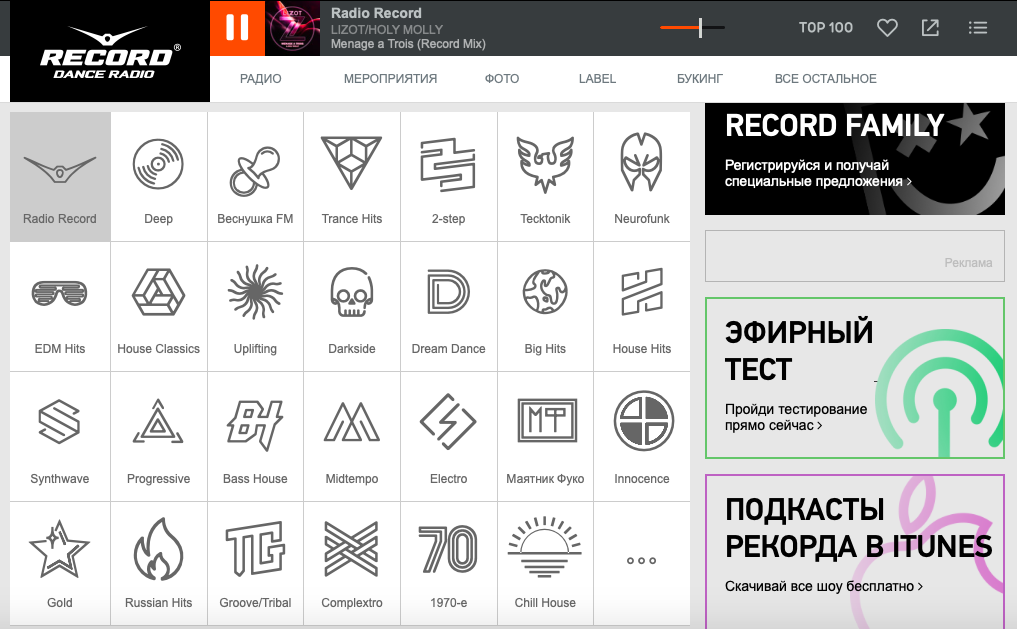Select the Chill House station
This screenshot has height=629, width=1017.
pyautogui.click(x=545, y=564)
